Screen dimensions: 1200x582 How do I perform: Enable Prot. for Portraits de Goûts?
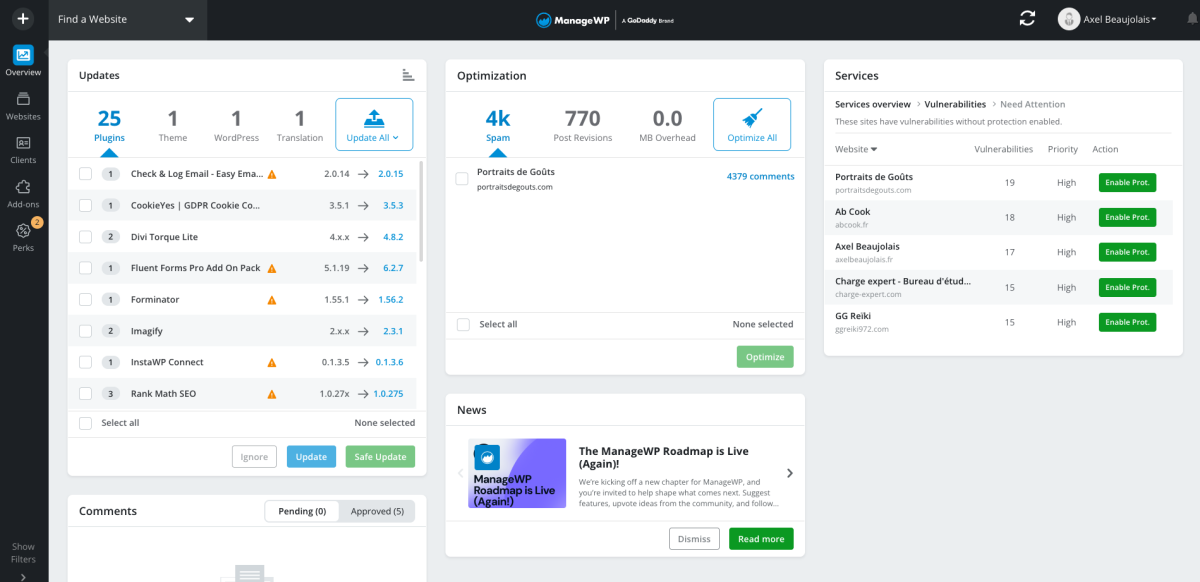(1127, 182)
